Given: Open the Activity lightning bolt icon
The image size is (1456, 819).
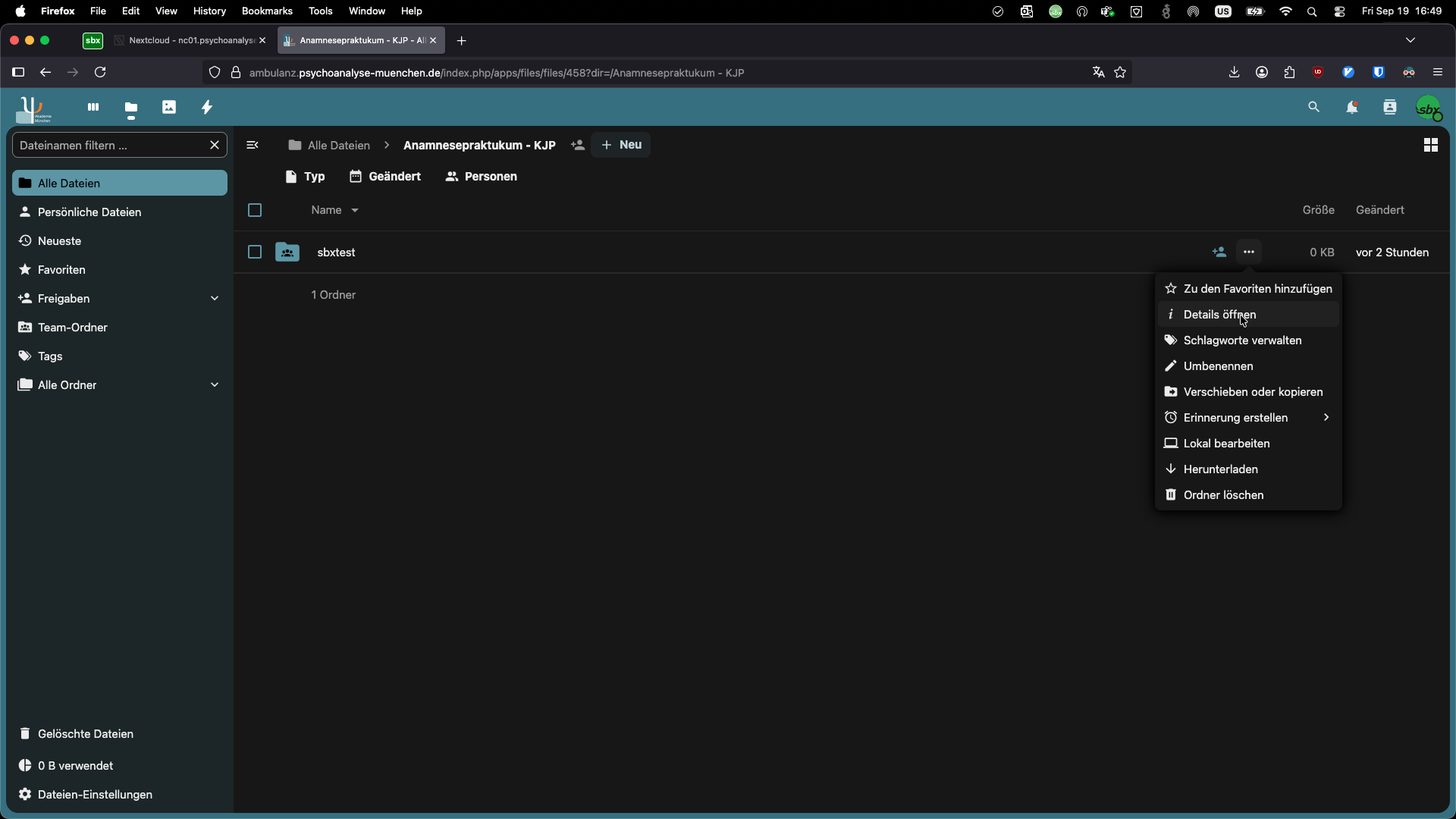Looking at the screenshot, I should point(207,108).
